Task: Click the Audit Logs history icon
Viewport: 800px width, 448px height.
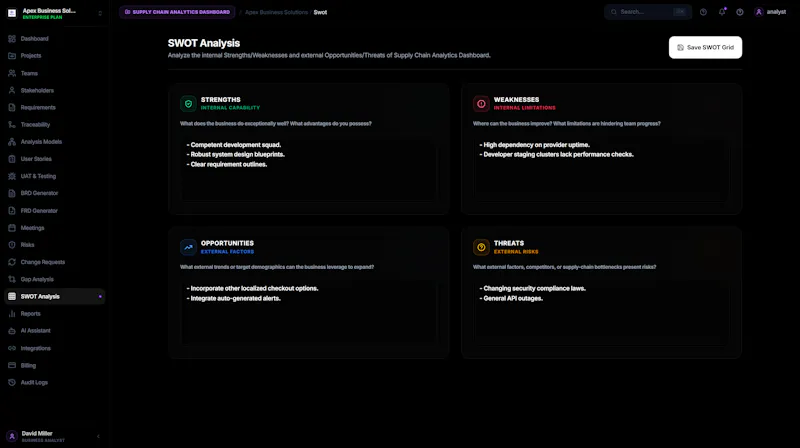Action: click(12, 382)
